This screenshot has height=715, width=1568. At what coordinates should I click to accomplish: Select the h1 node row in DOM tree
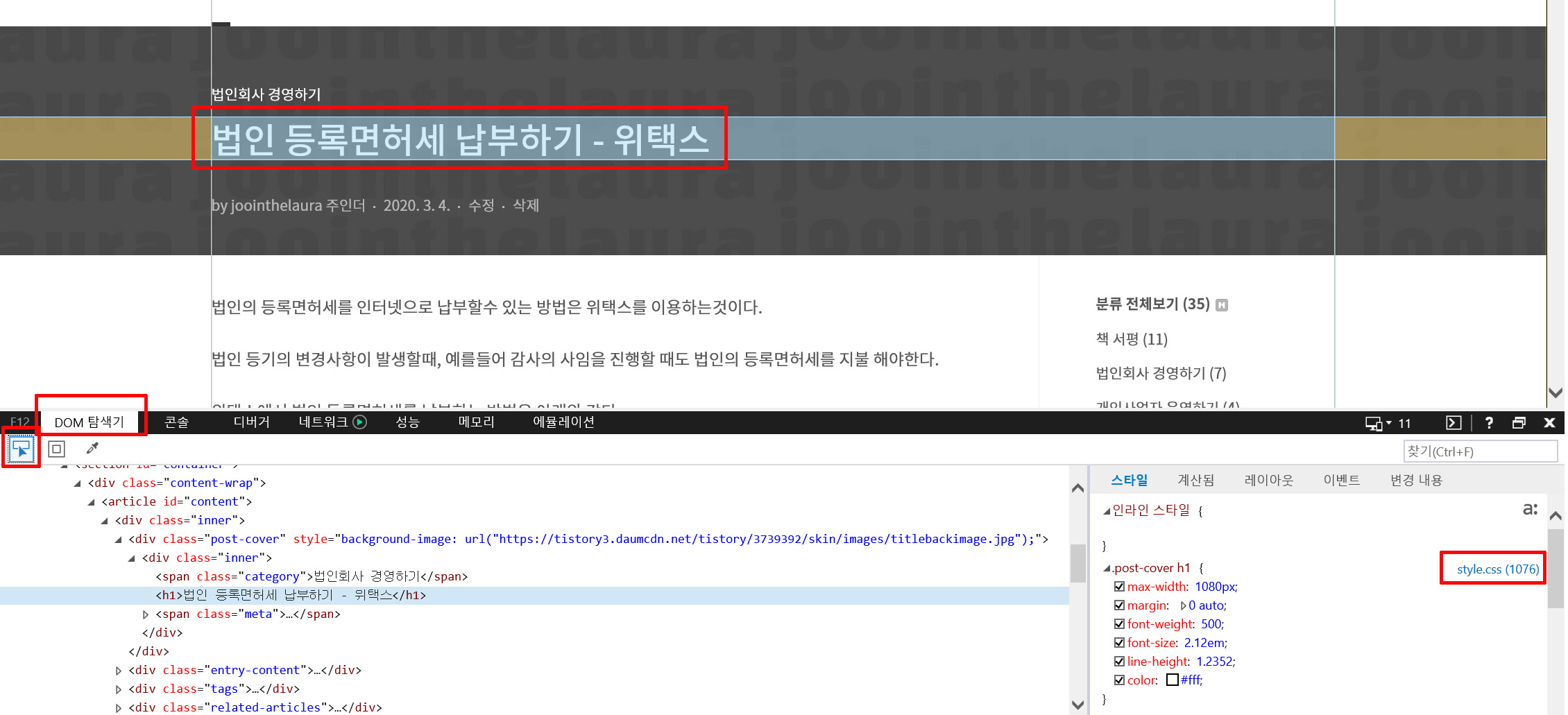[534, 595]
